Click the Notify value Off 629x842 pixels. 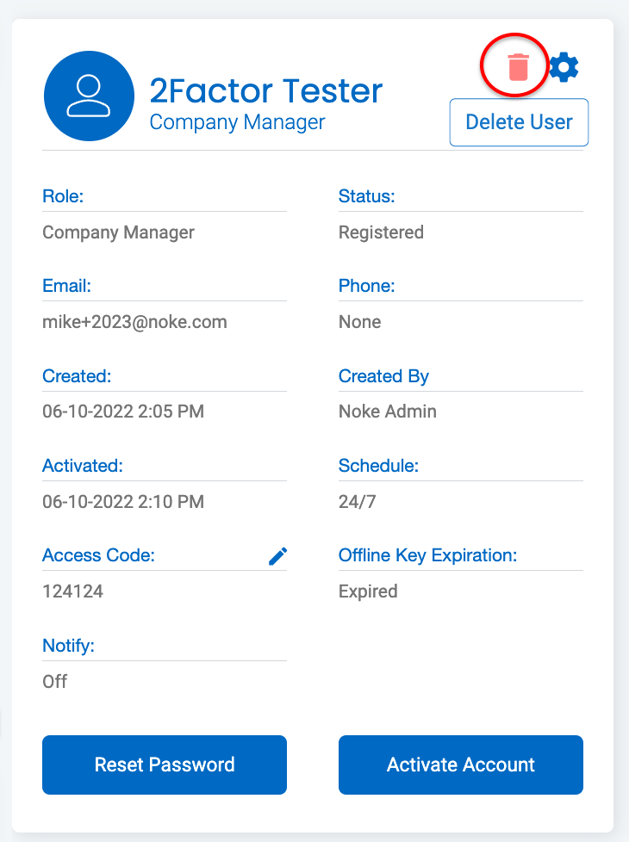tap(55, 681)
